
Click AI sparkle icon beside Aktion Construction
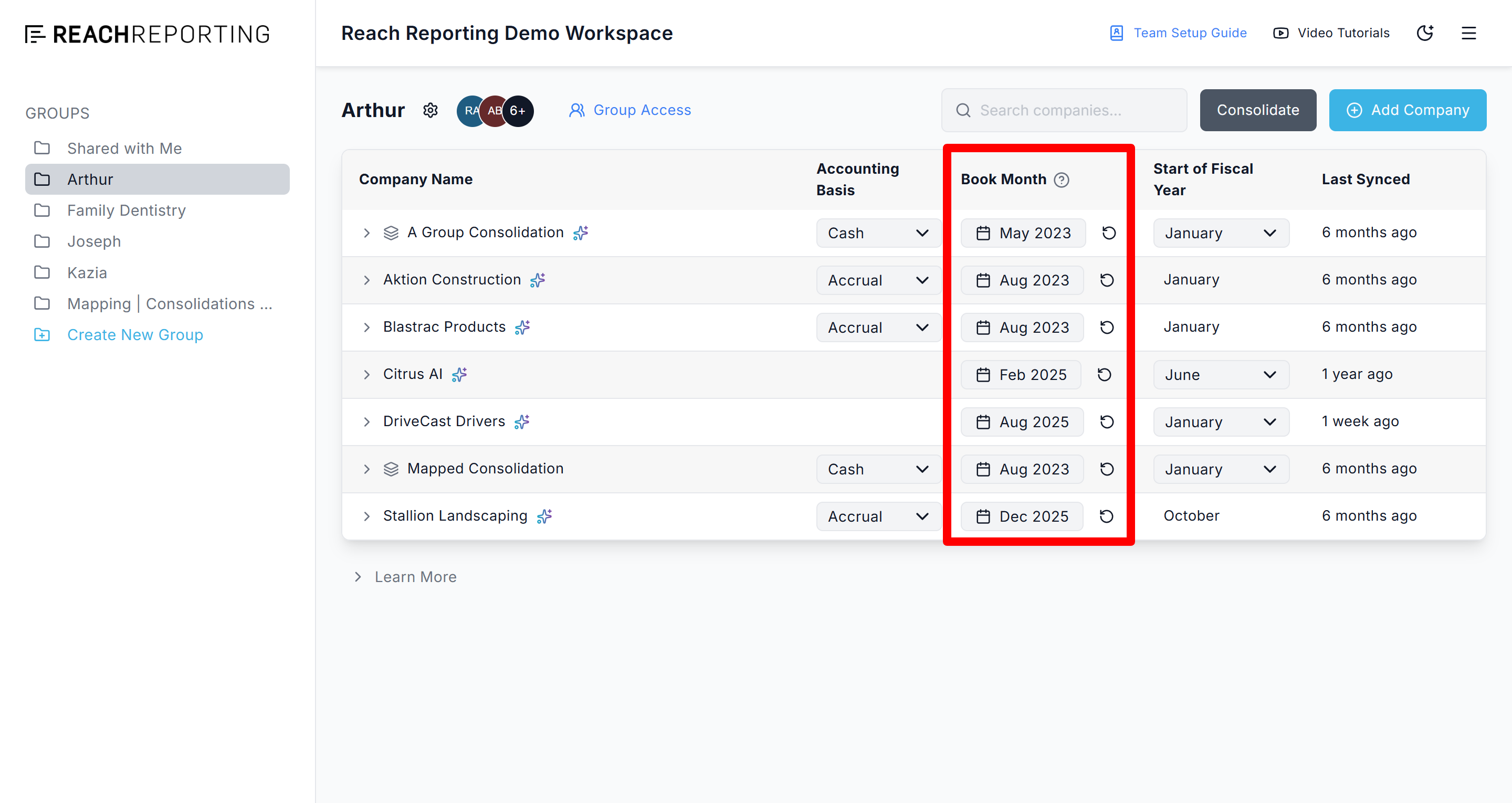coord(537,280)
